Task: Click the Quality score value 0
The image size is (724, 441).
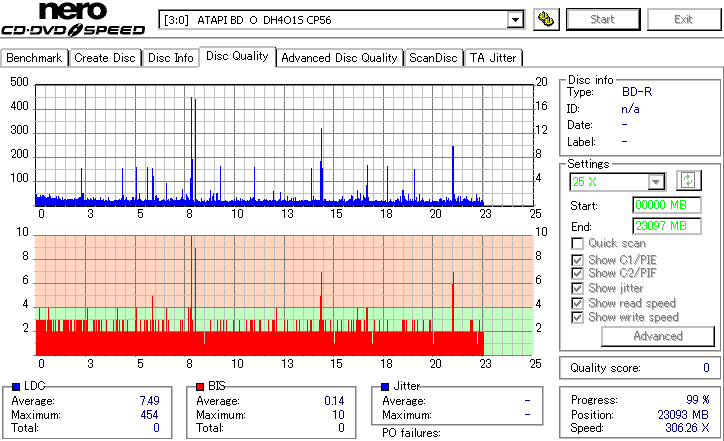Action: pos(706,368)
